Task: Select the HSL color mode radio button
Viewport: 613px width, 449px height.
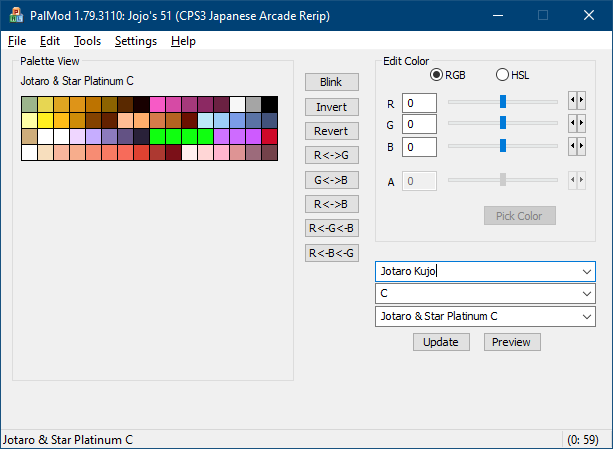Action: [502, 75]
